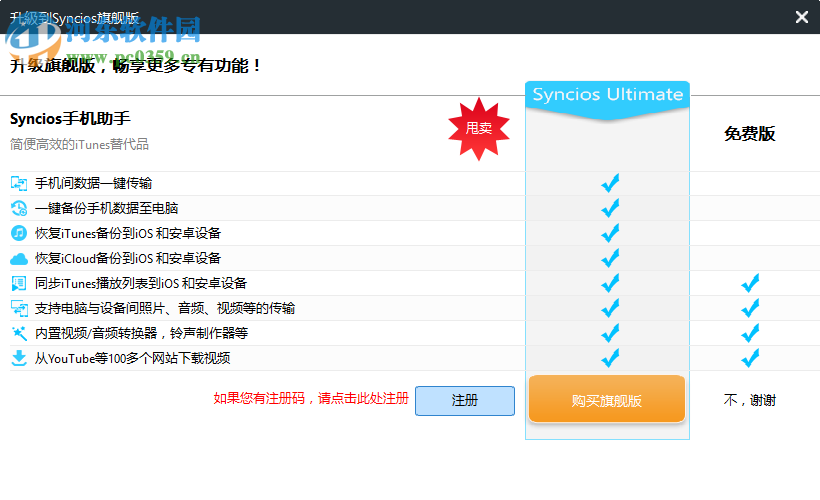This screenshot has height=500, width=820.
Task: Click Ultimate checkmark for 一键备份手机数据至电脑
Action: [610, 208]
